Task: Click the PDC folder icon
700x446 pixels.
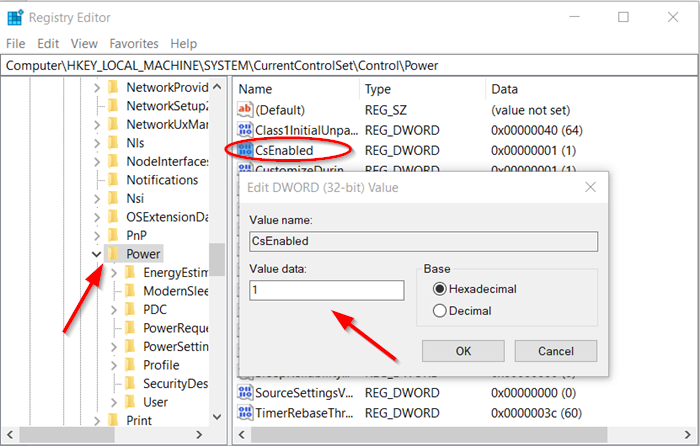Action: pyautogui.click(x=130, y=309)
